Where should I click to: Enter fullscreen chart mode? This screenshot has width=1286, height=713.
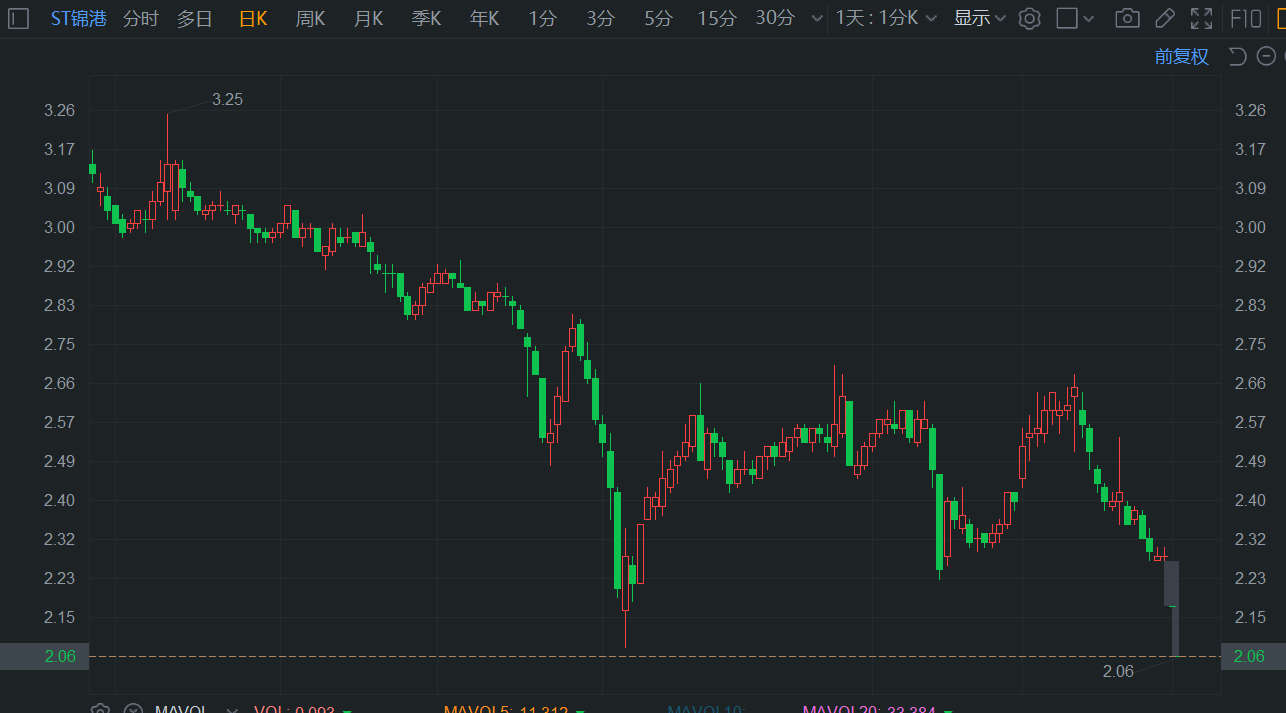(x=1201, y=18)
